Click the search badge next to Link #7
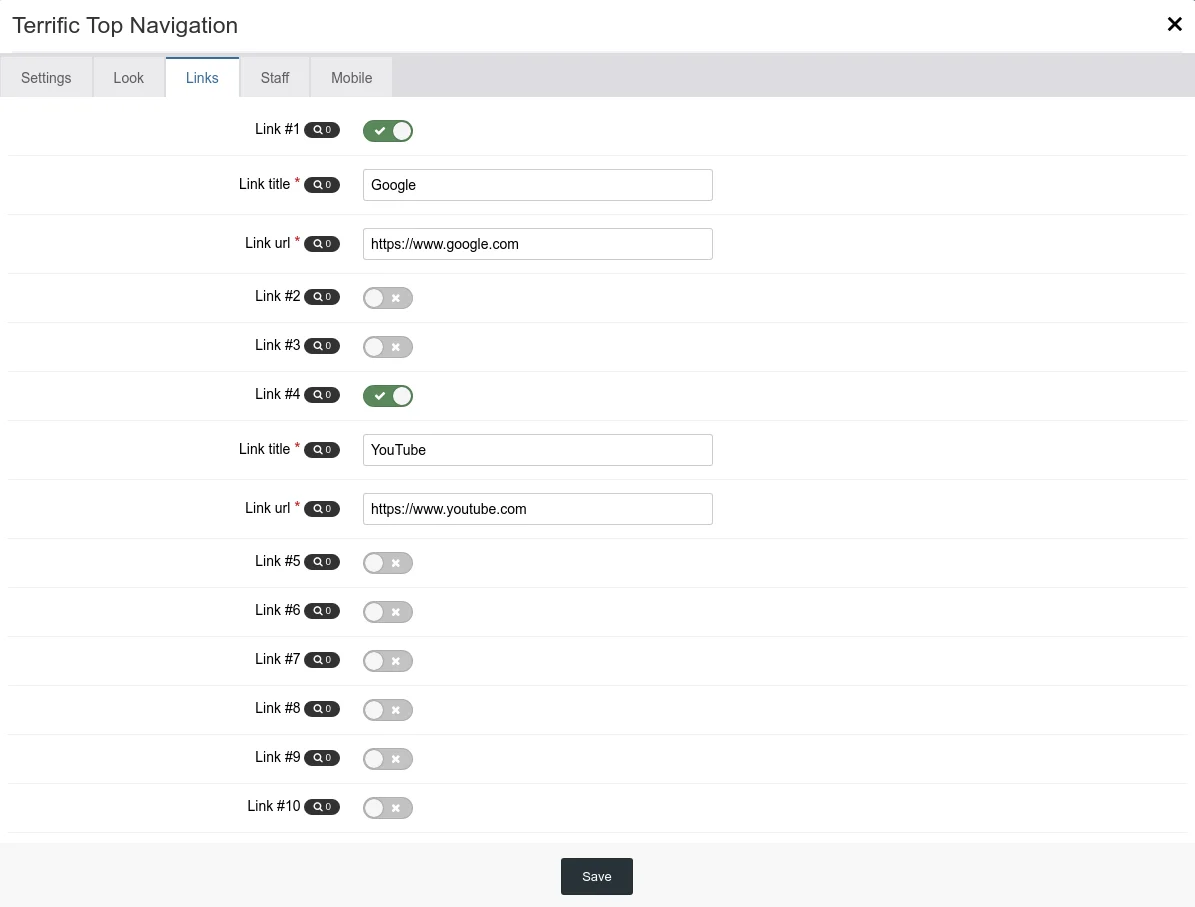 pos(322,660)
